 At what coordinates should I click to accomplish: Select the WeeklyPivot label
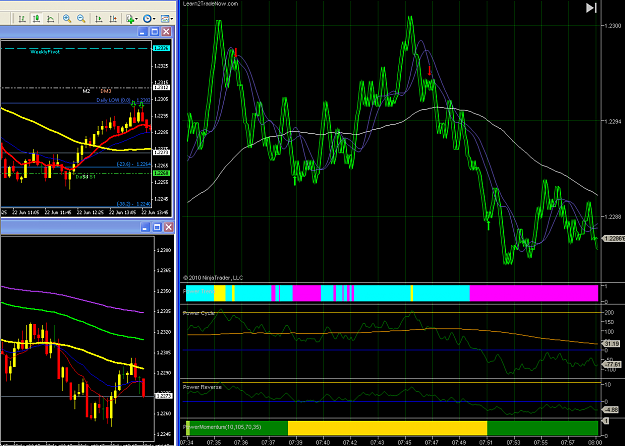[x=45, y=52]
